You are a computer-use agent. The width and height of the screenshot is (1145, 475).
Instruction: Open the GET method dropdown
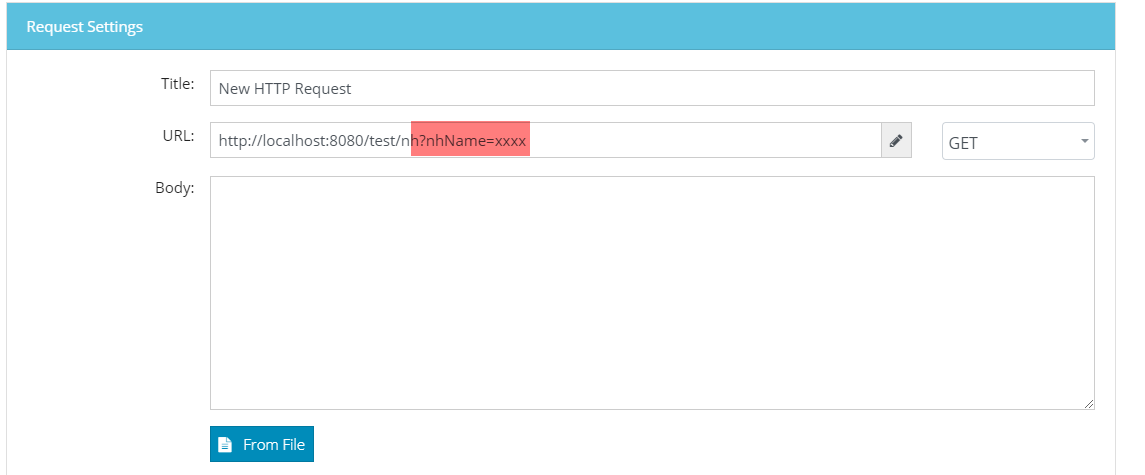click(1018, 141)
